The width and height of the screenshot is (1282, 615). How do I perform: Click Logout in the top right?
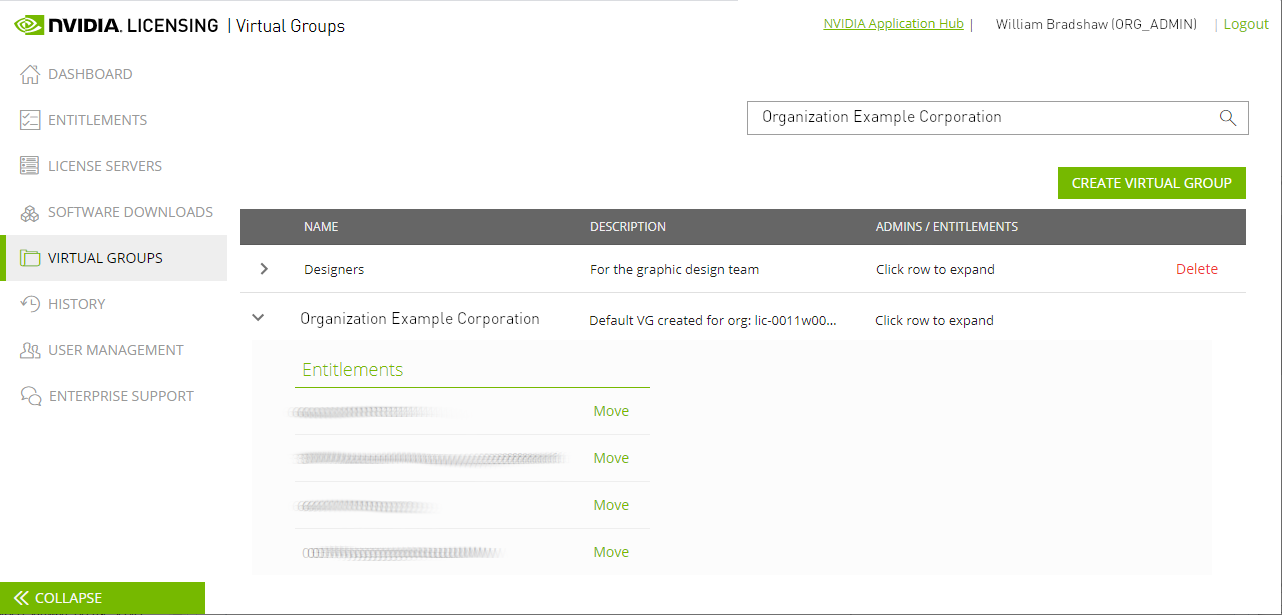(1245, 23)
